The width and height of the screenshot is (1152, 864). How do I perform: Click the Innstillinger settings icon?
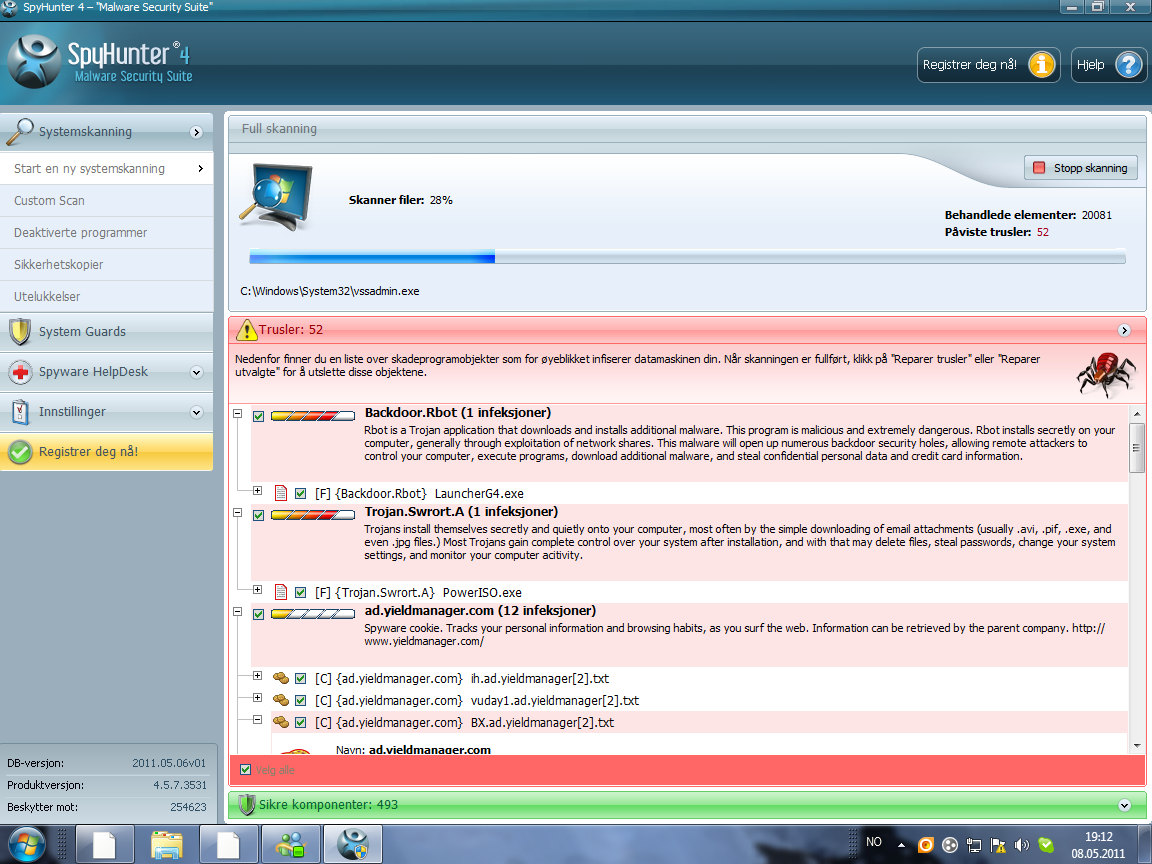coord(21,411)
